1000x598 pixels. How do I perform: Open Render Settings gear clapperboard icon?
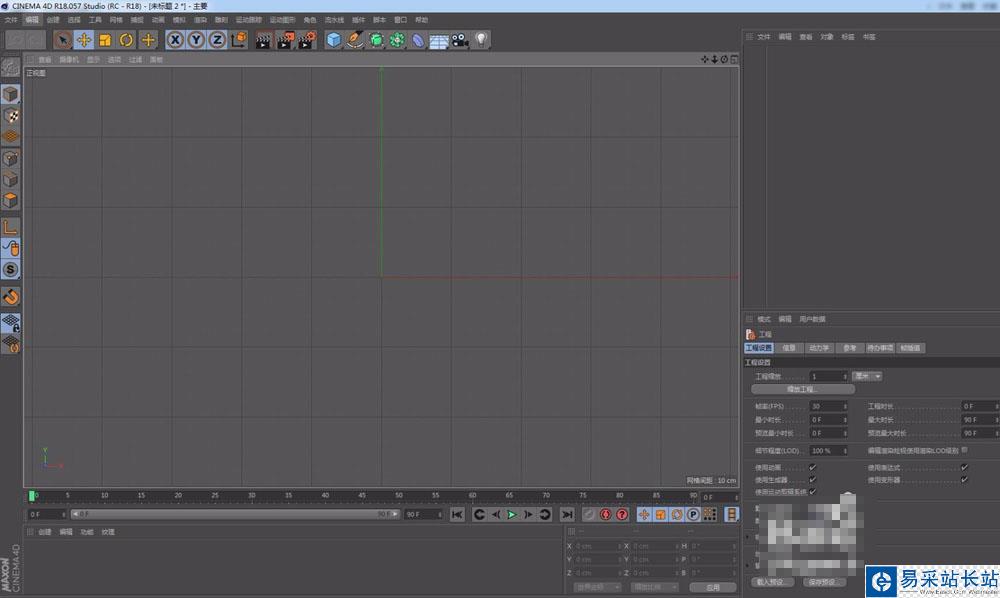coord(307,41)
